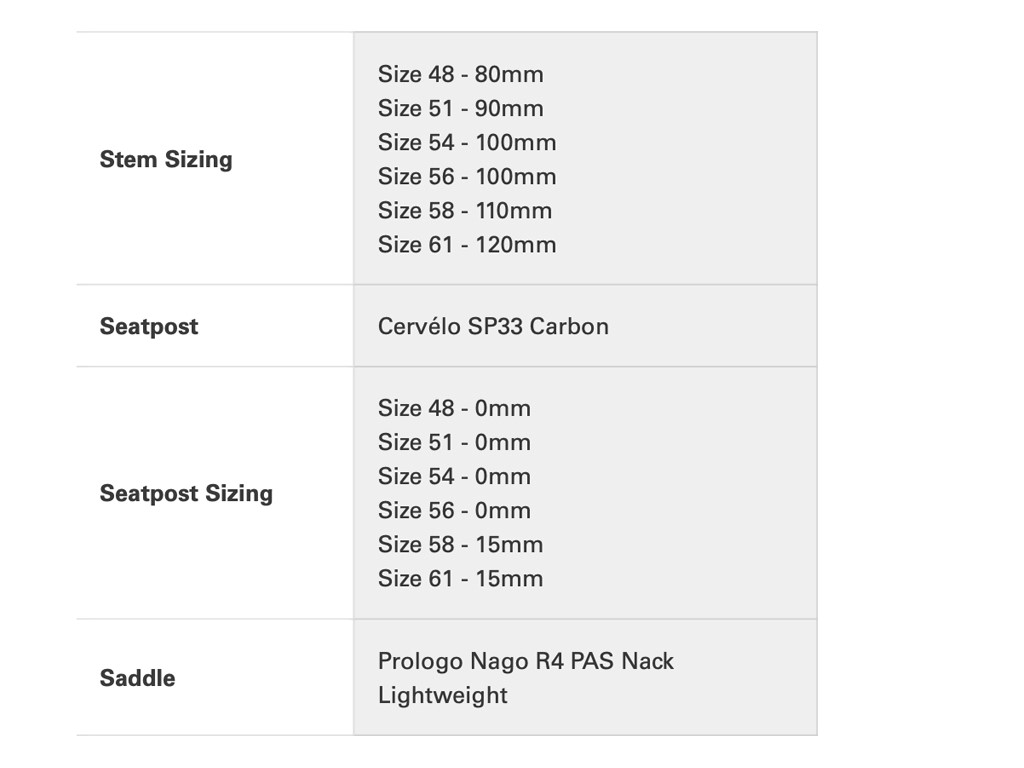Select the Size 61 - 15mm seatpost entry
The width and height of the screenshot is (1024, 768).
(x=460, y=579)
